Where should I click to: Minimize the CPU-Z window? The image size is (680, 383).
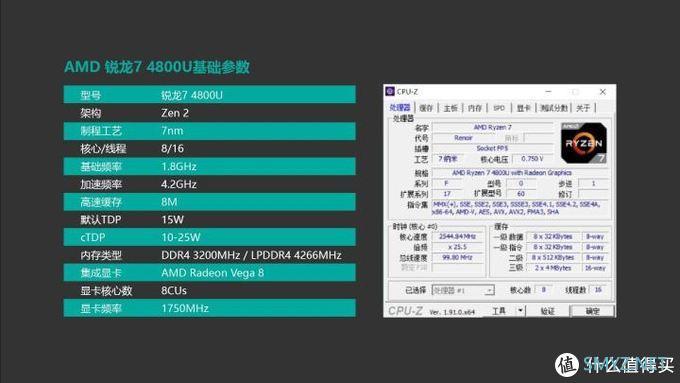pyautogui.click(x=549, y=92)
